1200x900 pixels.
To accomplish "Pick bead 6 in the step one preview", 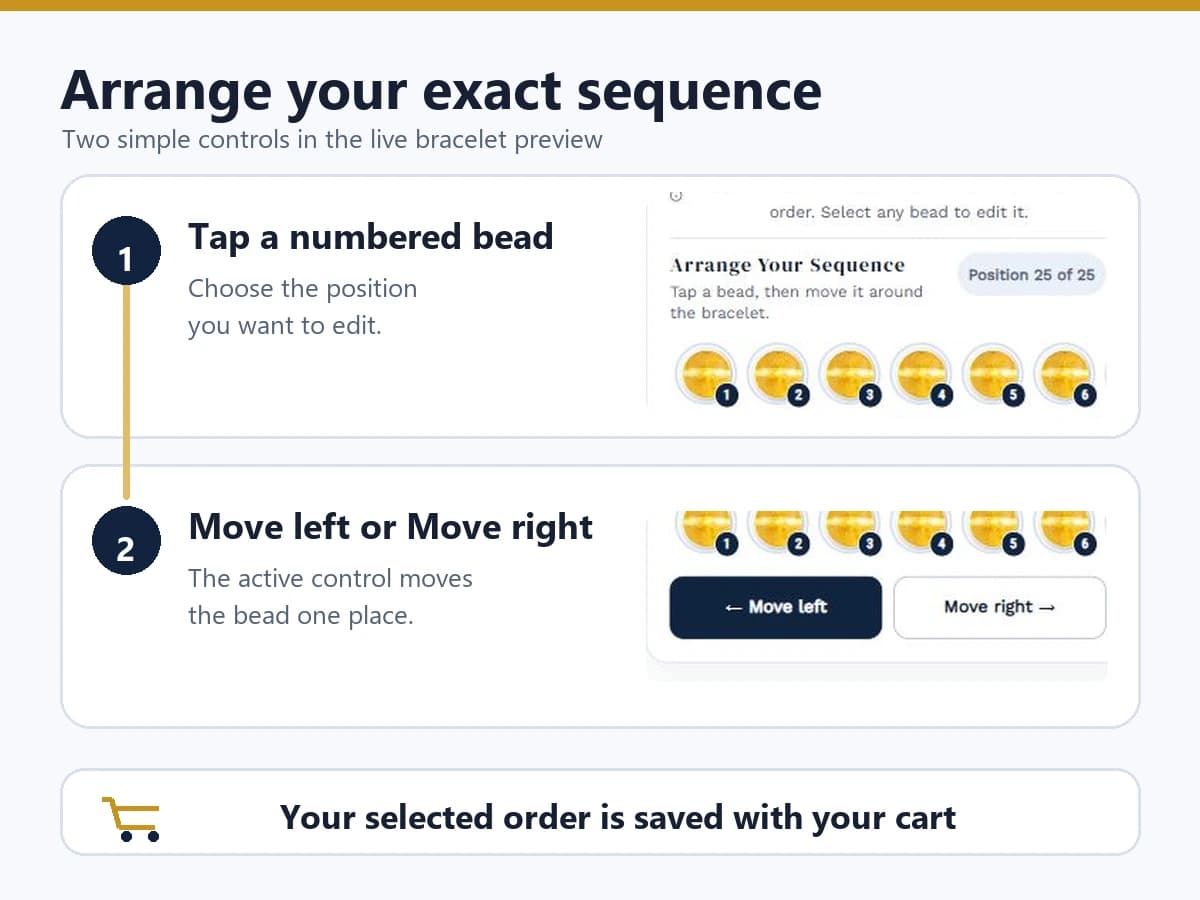I will 1065,375.
